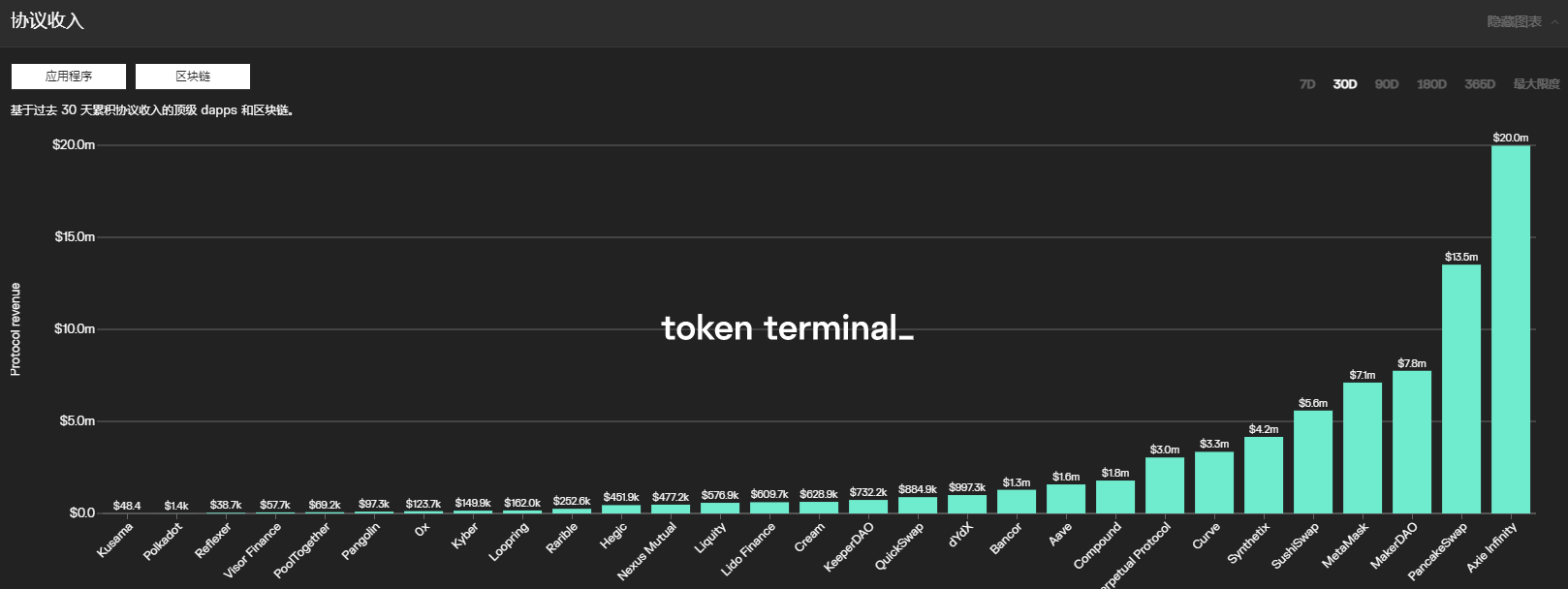Click the Aave revenue bar
The image size is (1568, 589).
1066,499
